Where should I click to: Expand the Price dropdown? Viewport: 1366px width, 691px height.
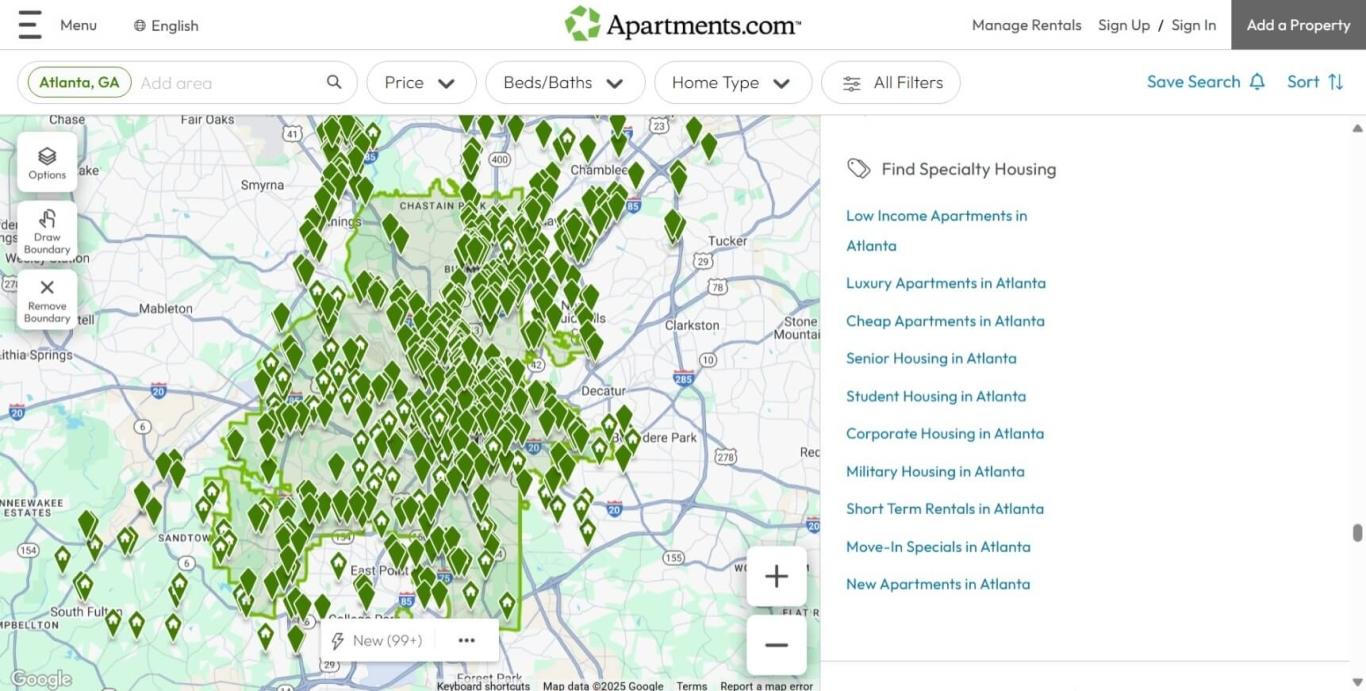click(419, 83)
